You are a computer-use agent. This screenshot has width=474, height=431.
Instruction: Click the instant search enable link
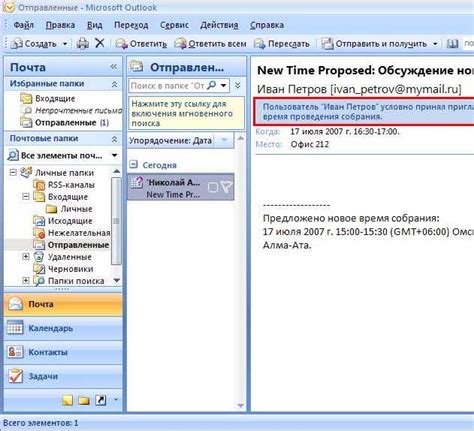pos(186,113)
